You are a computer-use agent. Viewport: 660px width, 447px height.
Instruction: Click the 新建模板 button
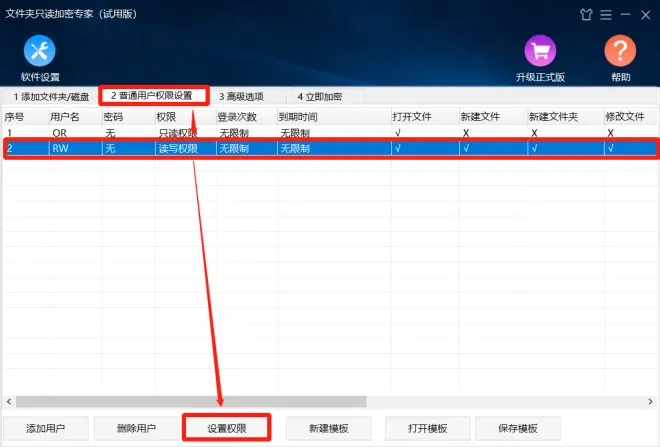tap(329, 428)
